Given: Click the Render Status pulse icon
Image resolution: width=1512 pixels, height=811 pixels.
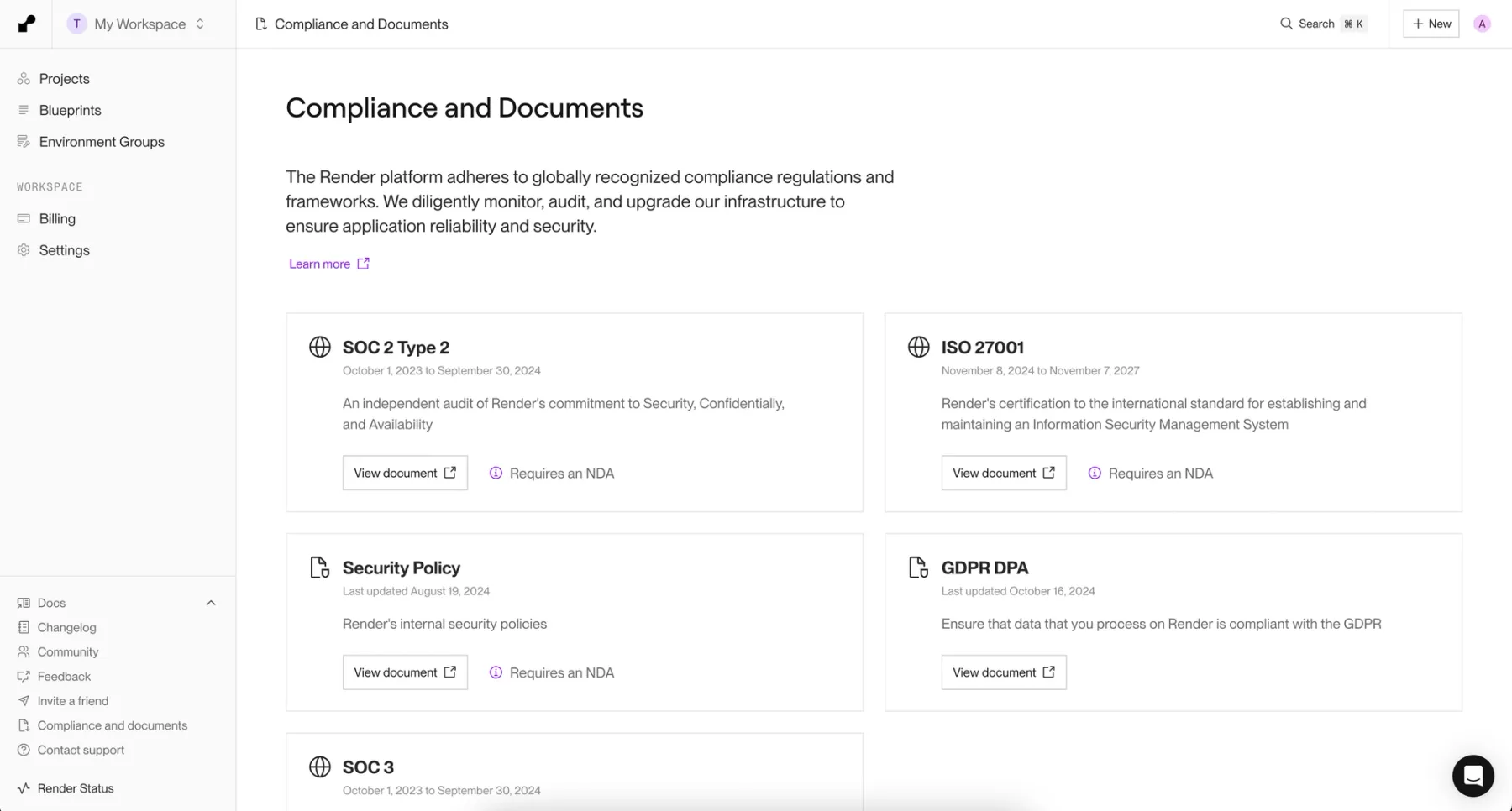Looking at the screenshot, I should point(22,787).
